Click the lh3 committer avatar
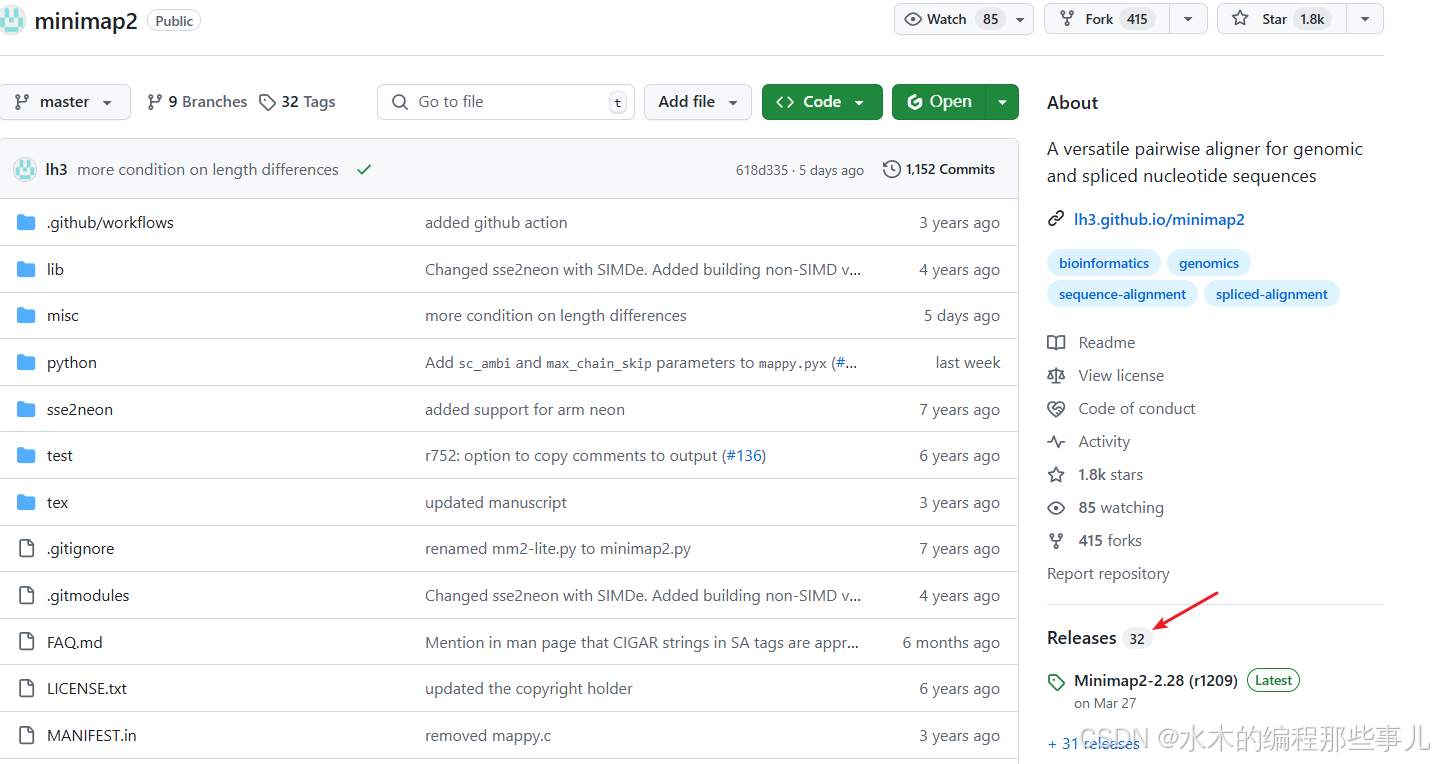The image size is (1434, 764). pyautogui.click(x=25, y=169)
